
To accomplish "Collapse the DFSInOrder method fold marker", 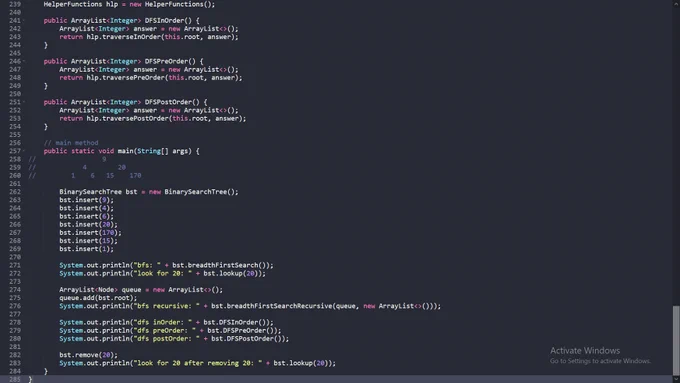I will click(24, 20).
